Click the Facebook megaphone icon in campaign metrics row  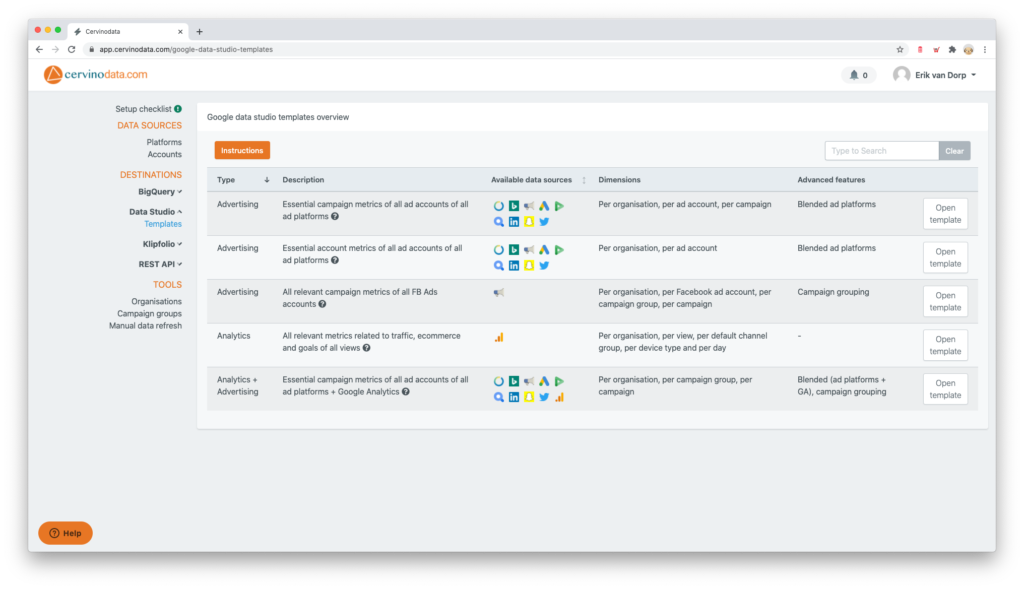(x=529, y=206)
